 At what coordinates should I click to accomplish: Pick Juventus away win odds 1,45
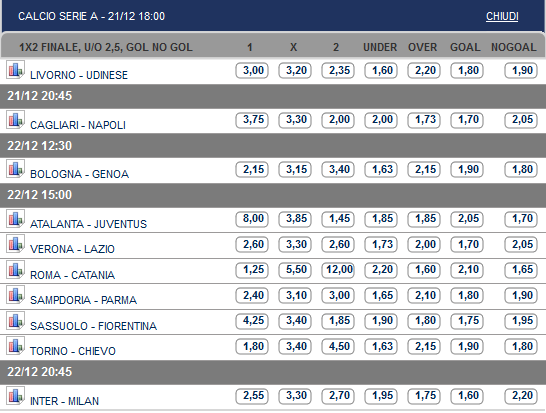pos(338,219)
